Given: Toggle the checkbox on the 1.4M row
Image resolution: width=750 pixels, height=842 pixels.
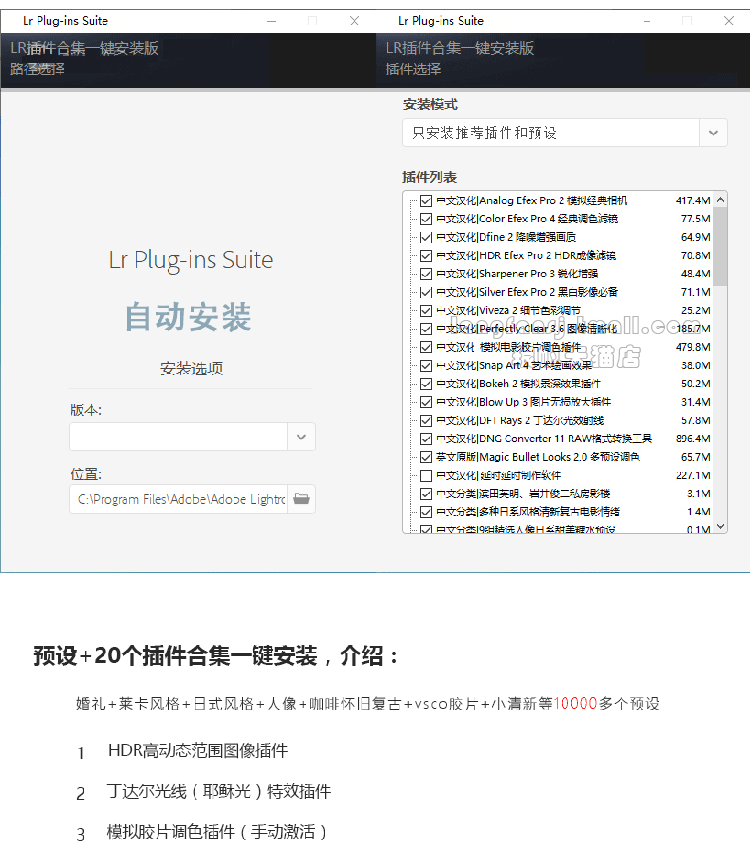Looking at the screenshot, I should pos(426,512).
